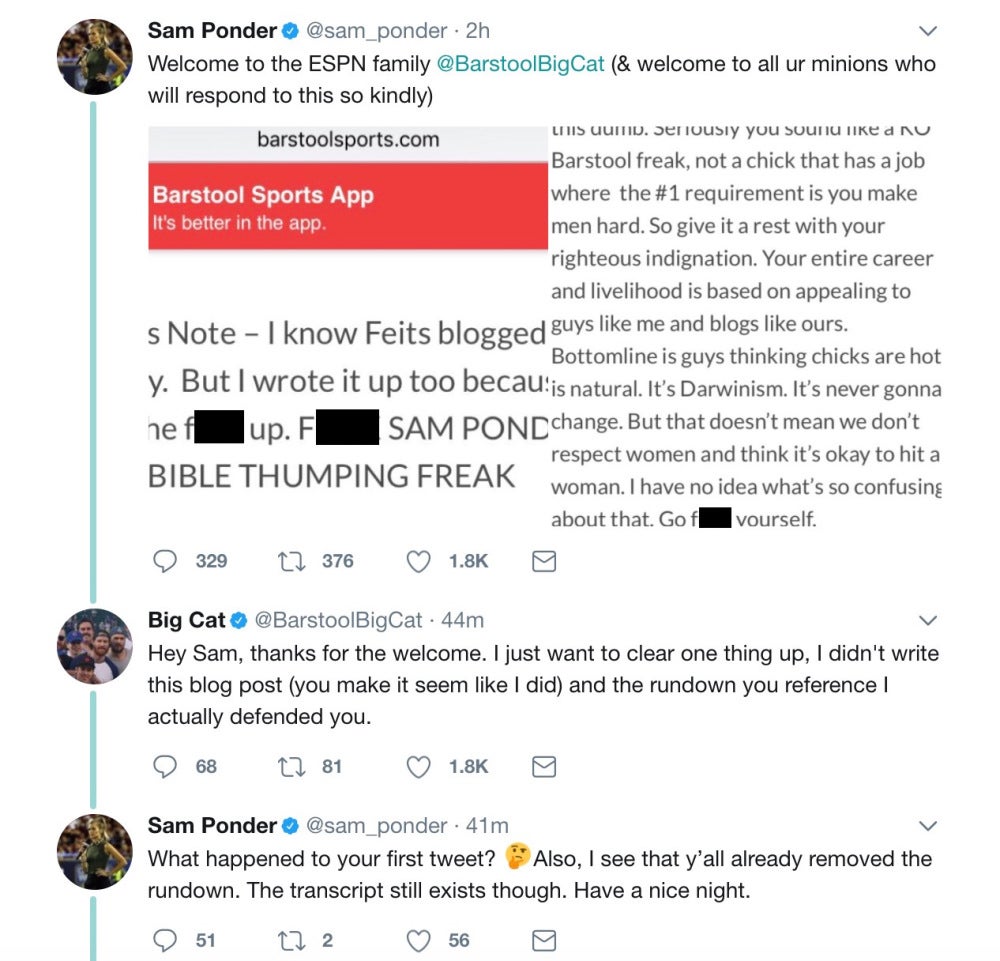The height and width of the screenshot is (961, 1000).
Task: Retweet Big Cat's reply showing 81
Action: (290, 766)
